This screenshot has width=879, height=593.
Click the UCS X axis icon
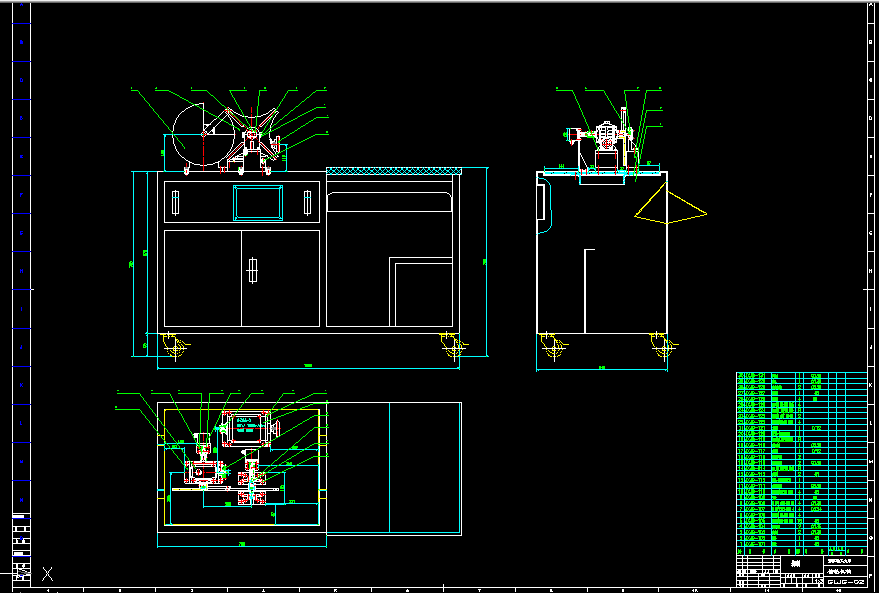[48, 573]
